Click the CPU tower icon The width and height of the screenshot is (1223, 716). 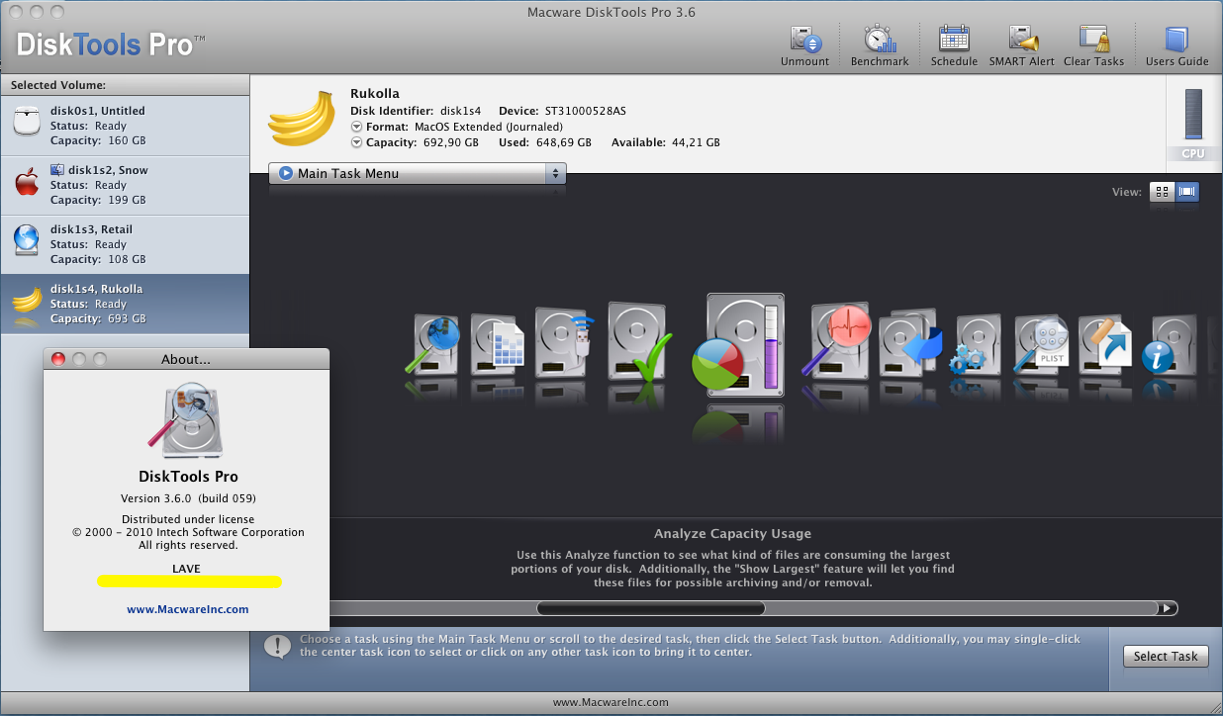click(x=1193, y=116)
